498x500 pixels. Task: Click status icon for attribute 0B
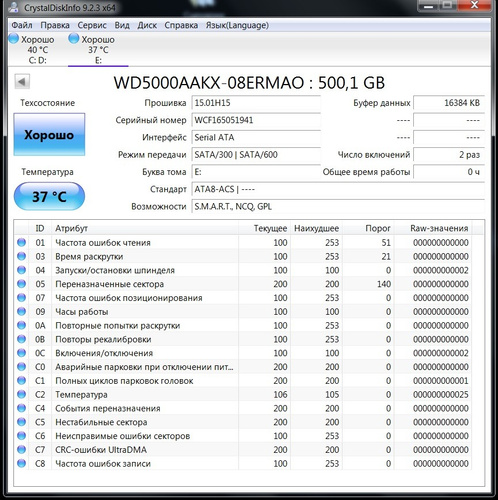click(x=22, y=339)
